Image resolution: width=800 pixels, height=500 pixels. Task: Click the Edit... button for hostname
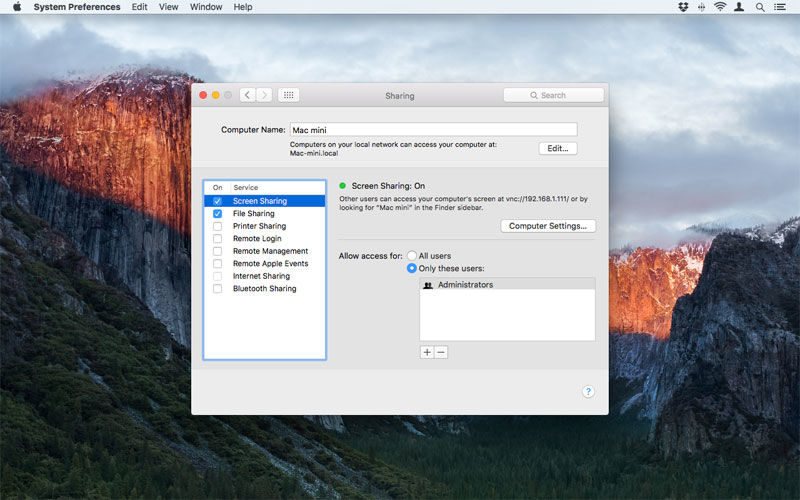point(558,148)
